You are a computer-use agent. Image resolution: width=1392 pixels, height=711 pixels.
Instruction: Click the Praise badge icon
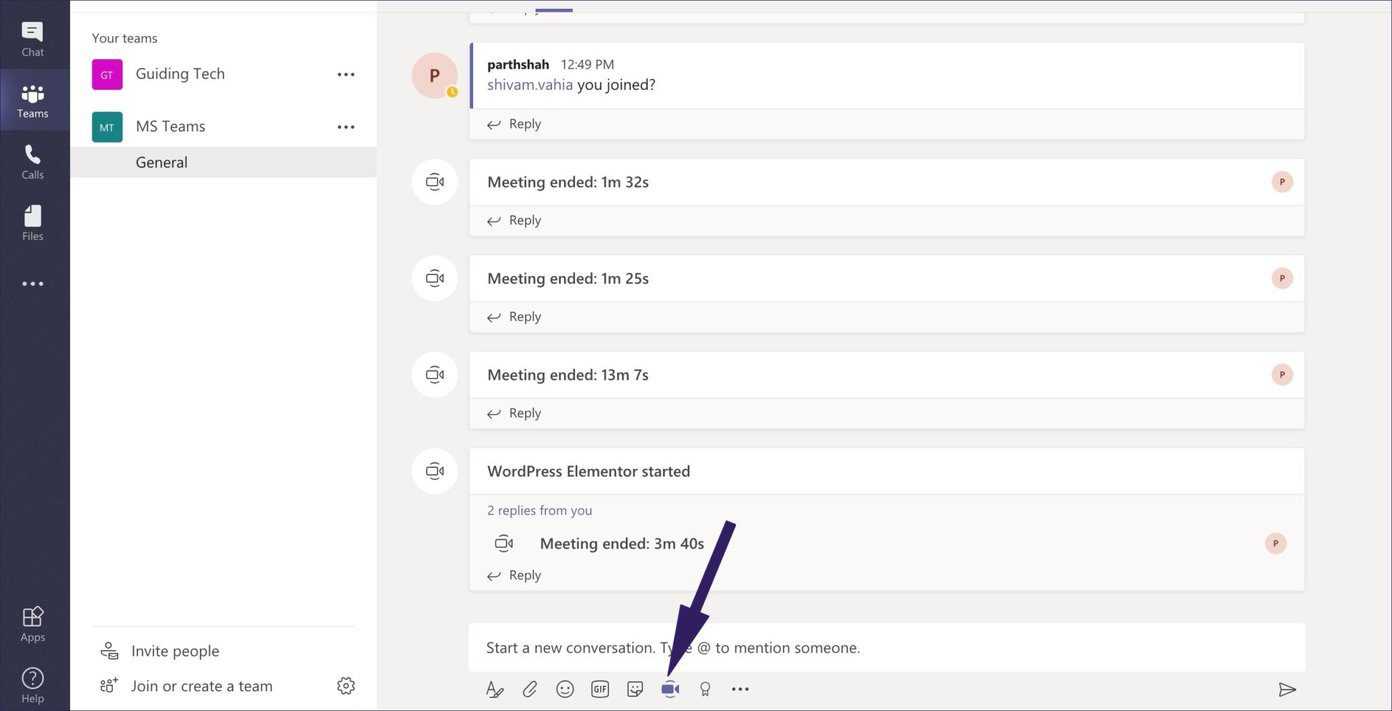[x=705, y=689]
